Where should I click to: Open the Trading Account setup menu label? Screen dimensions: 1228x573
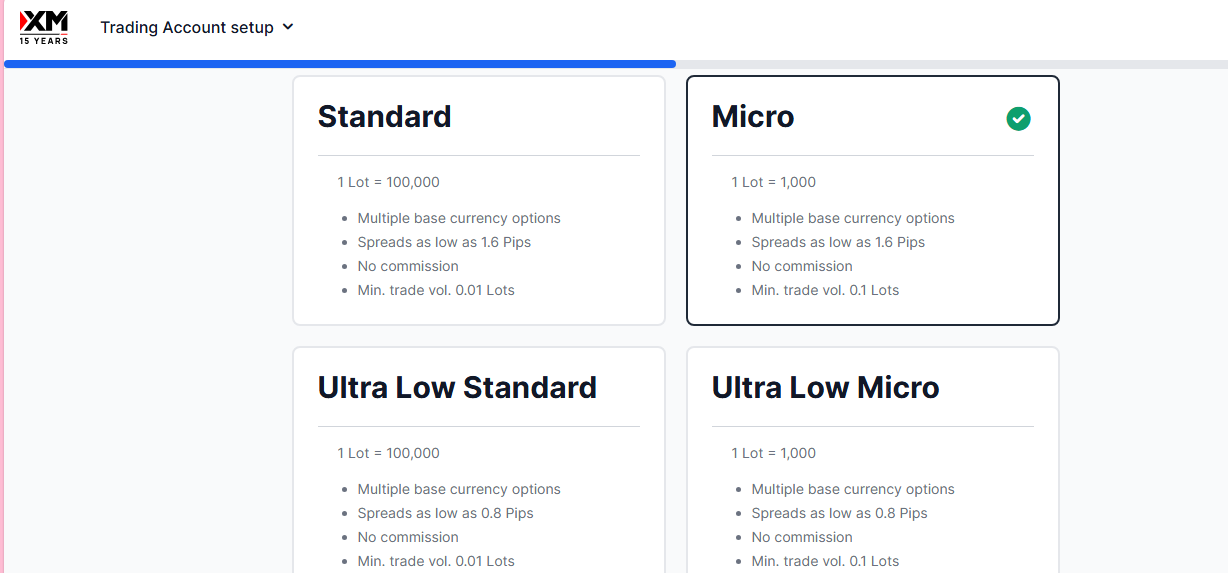point(186,28)
